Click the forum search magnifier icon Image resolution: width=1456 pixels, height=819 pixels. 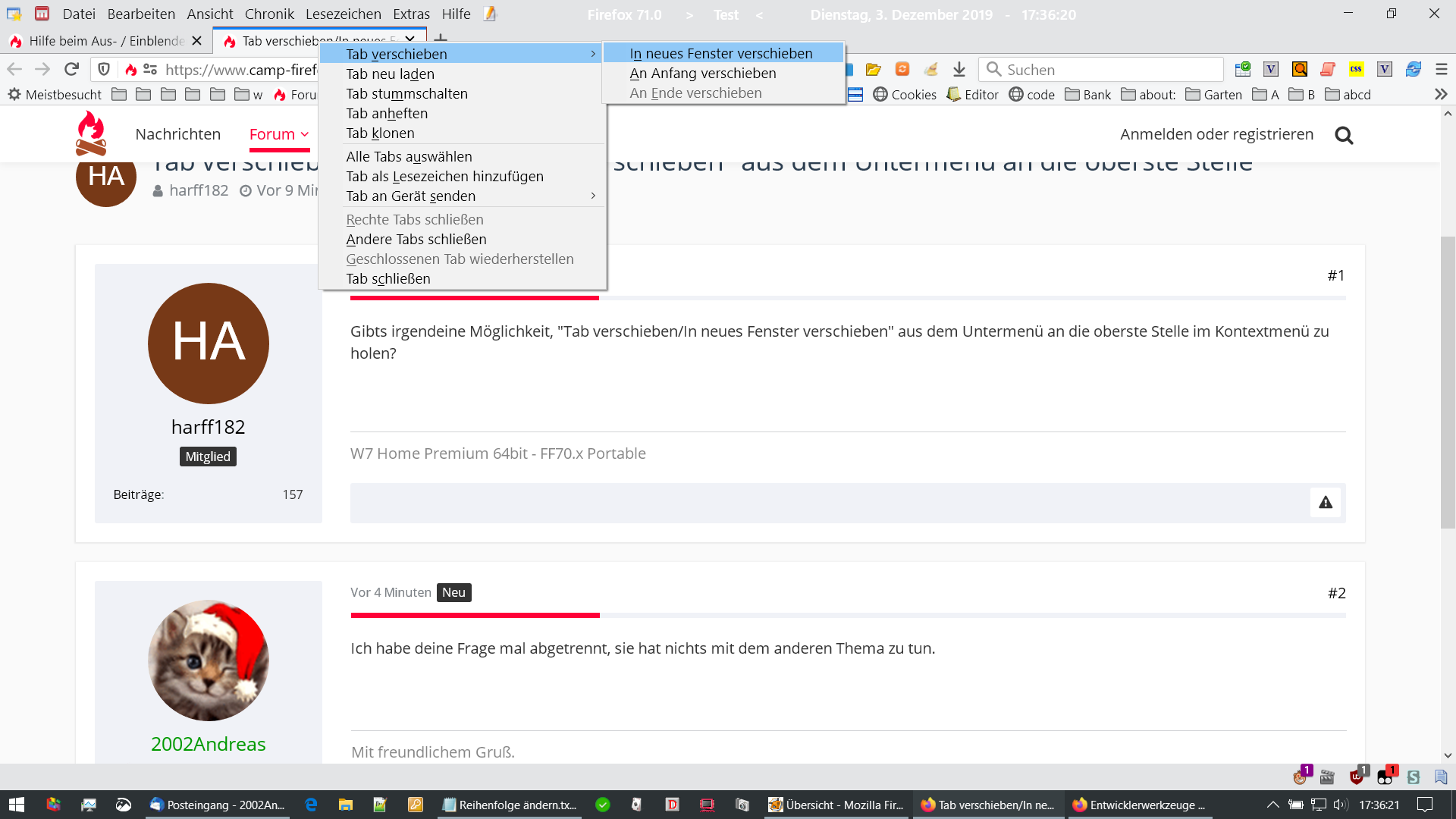[x=1344, y=135]
